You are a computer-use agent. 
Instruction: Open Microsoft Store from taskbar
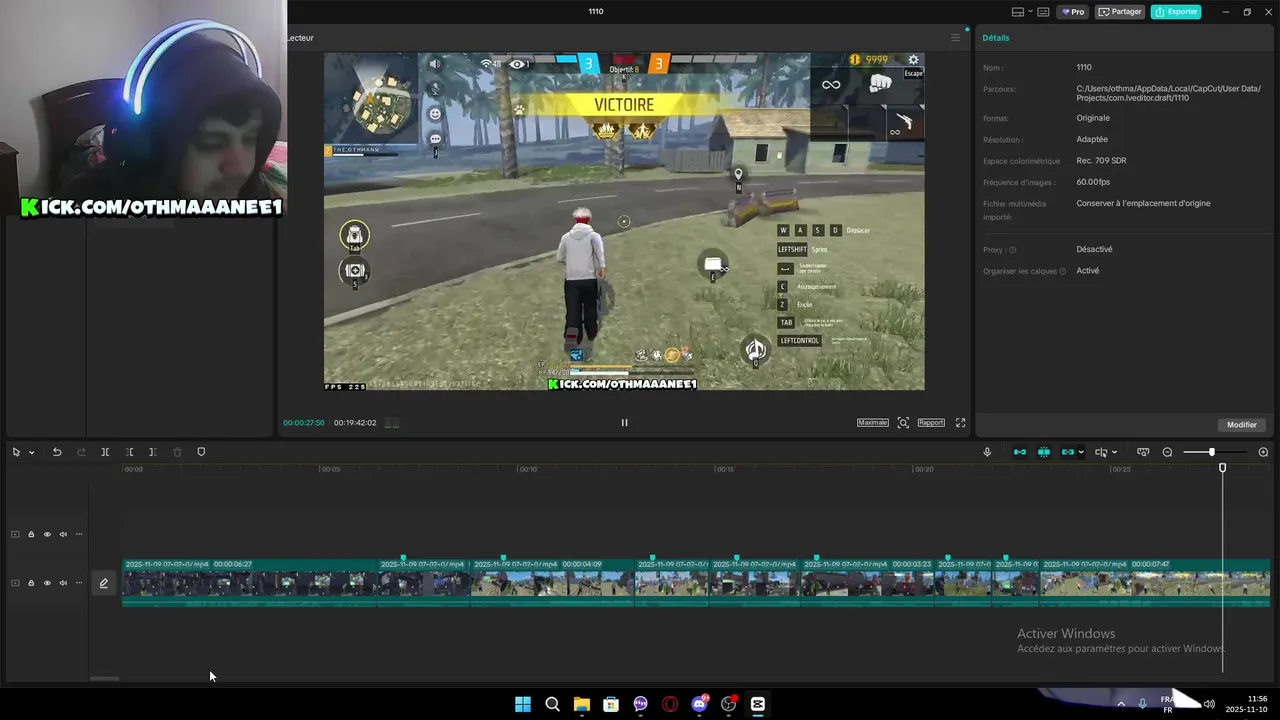pyautogui.click(x=611, y=704)
